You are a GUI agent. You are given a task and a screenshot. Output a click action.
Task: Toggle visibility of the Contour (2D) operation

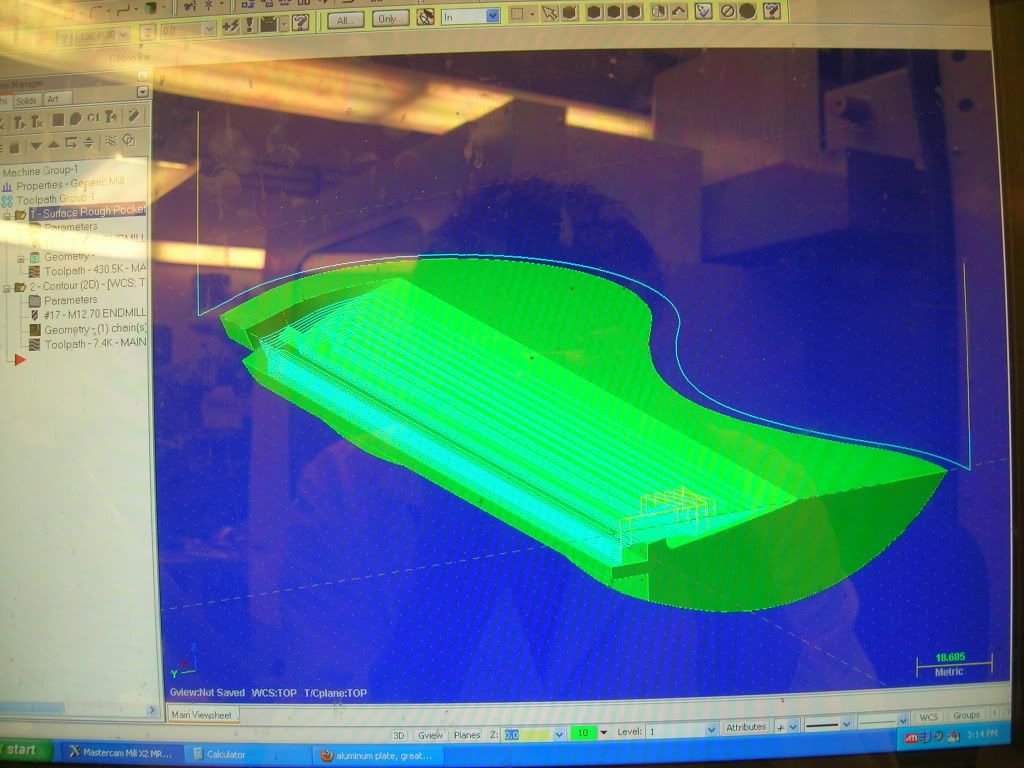pyautogui.click(x=20, y=286)
